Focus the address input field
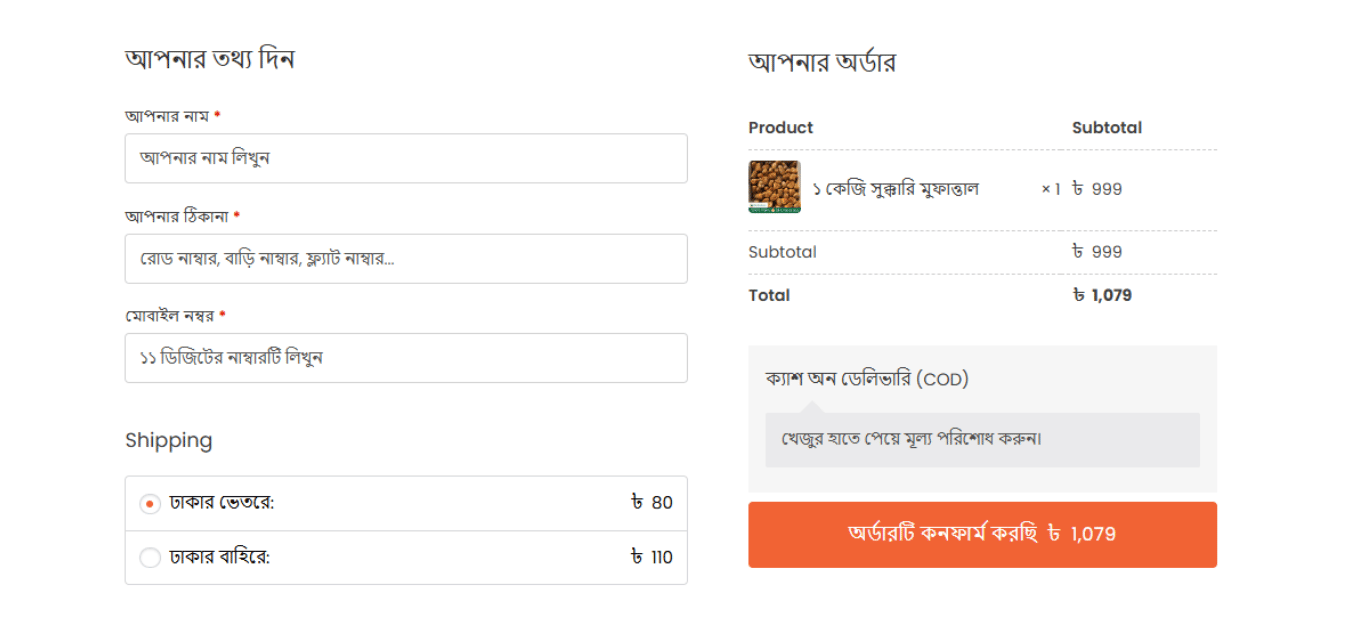 click(405, 258)
